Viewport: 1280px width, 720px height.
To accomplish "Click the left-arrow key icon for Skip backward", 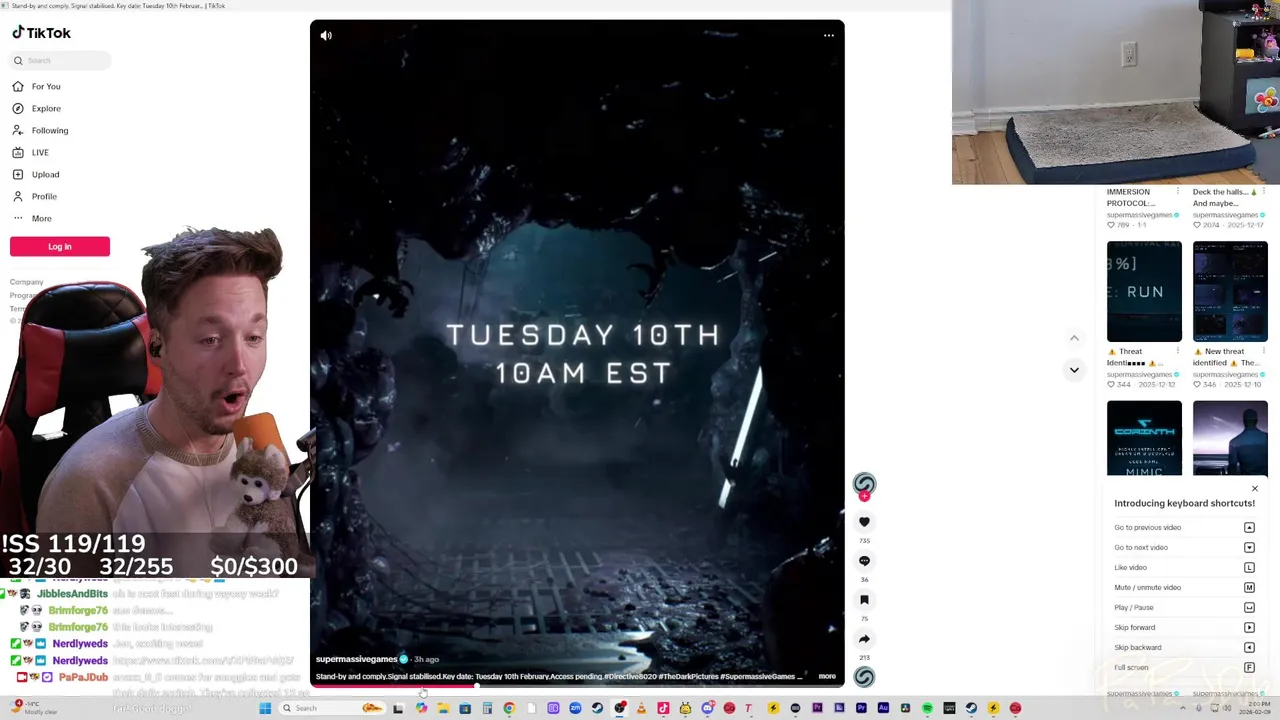I will (1249, 647).
